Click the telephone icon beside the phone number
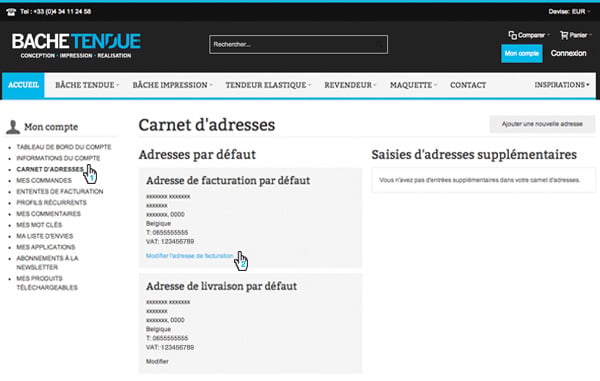The height and width of the screenshot is (381, 600). (11, 12)
